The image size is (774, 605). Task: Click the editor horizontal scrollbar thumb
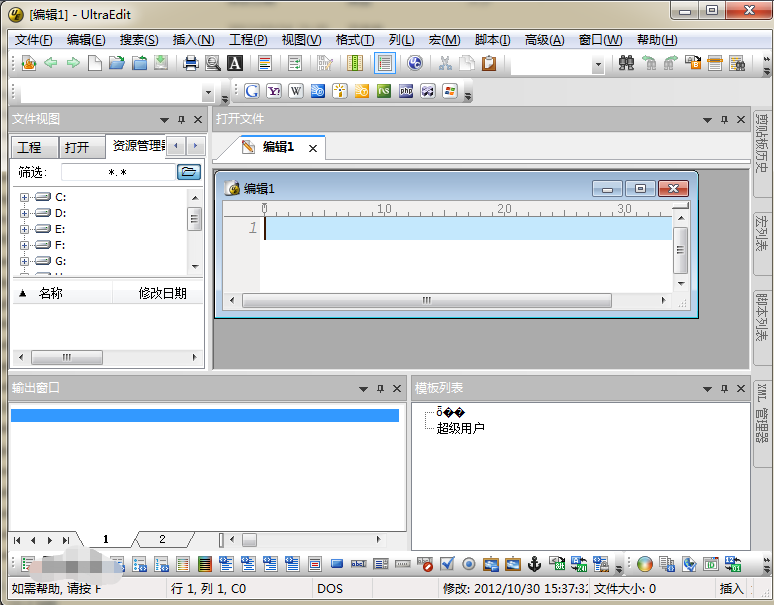tap(426, 301)
